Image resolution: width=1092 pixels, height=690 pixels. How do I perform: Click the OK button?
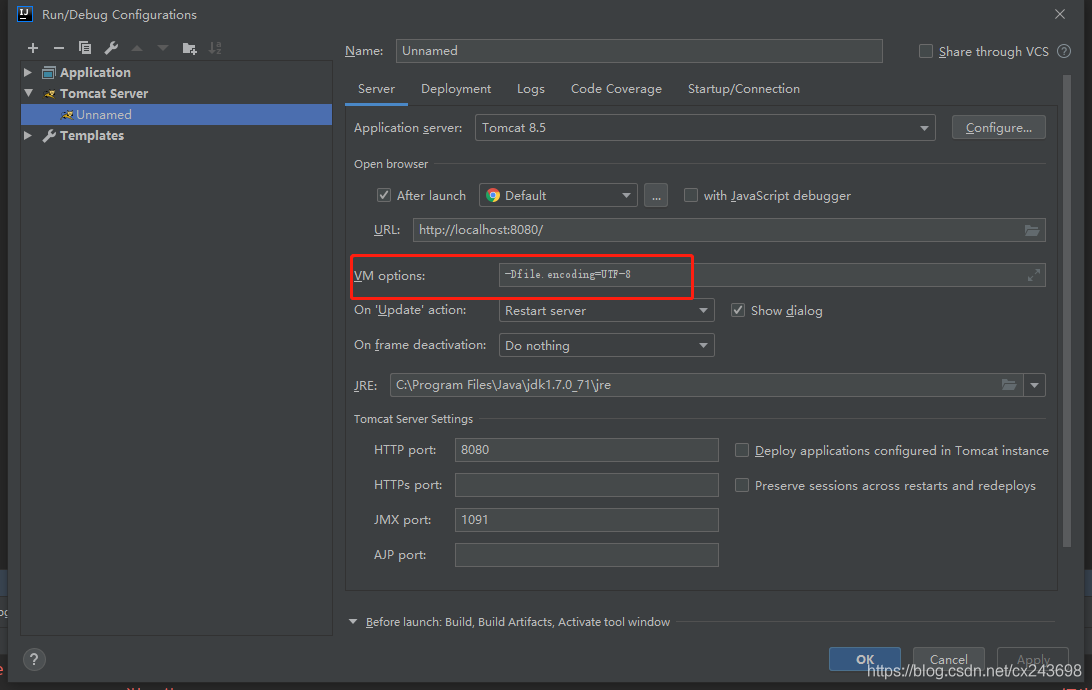click(865, 659)
